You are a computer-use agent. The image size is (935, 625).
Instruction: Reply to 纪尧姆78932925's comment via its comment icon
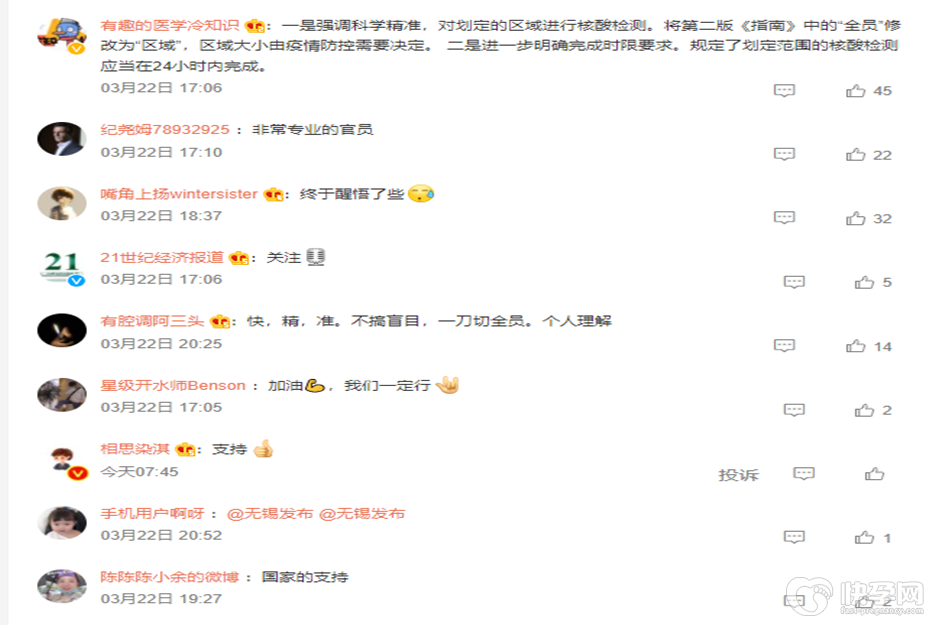pyautogui.click(x=784, y=154)
